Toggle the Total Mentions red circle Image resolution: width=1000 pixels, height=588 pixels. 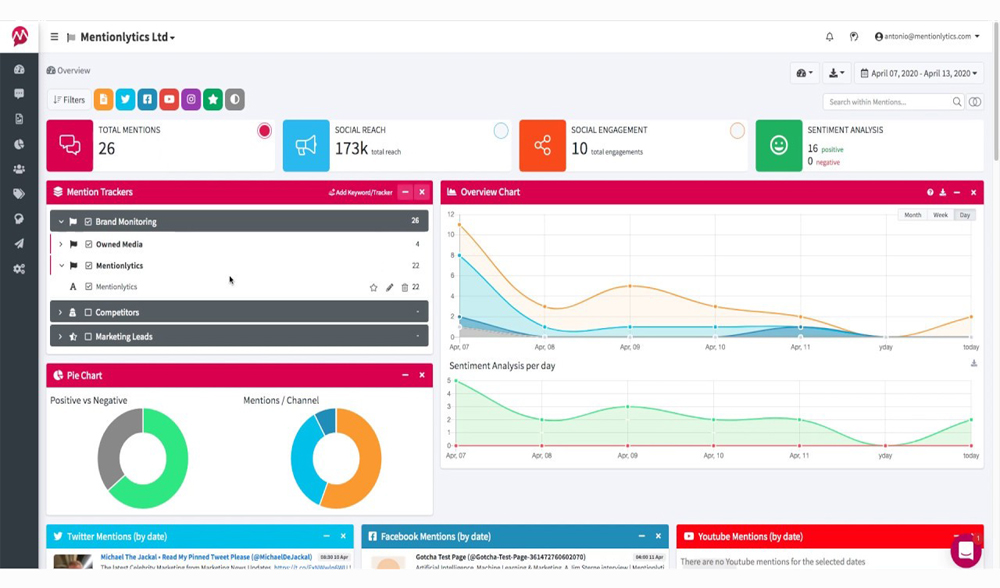coord(264,131)
